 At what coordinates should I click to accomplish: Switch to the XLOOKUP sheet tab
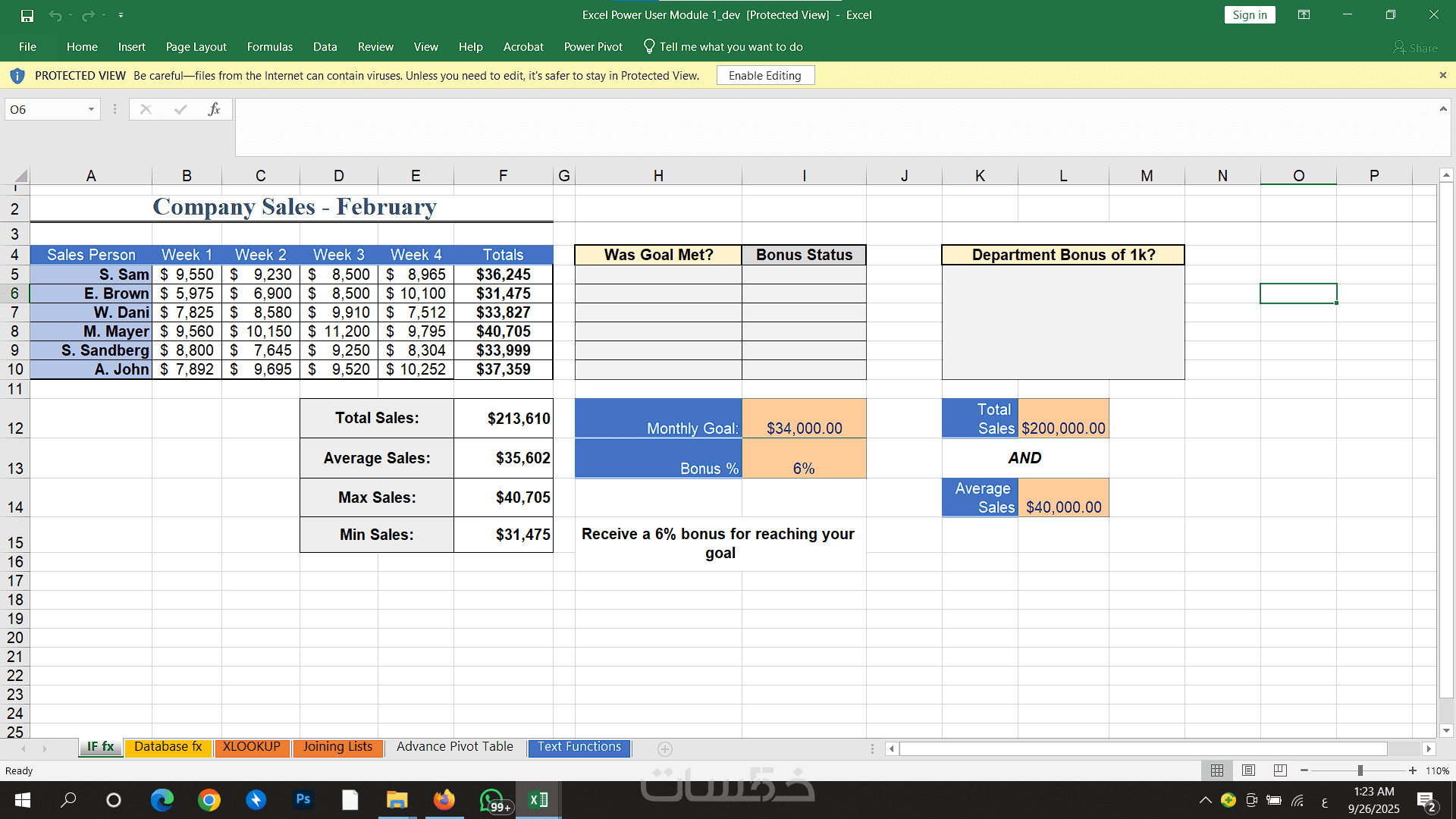coord(252,747)
